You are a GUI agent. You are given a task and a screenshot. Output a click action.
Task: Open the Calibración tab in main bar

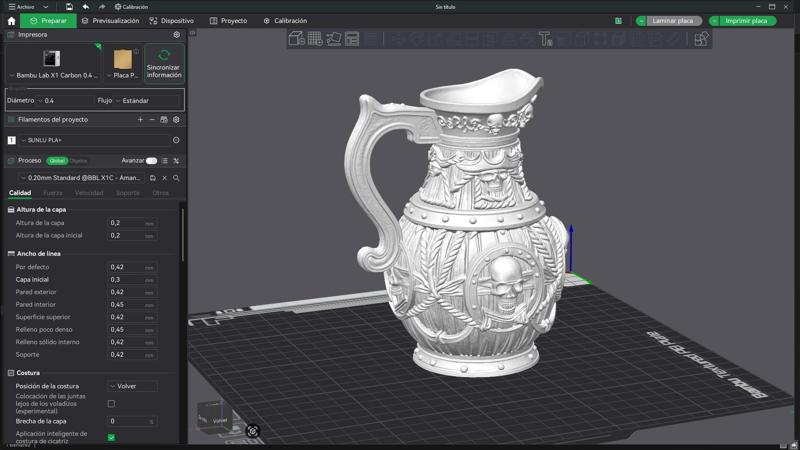[x=285, y=21]
